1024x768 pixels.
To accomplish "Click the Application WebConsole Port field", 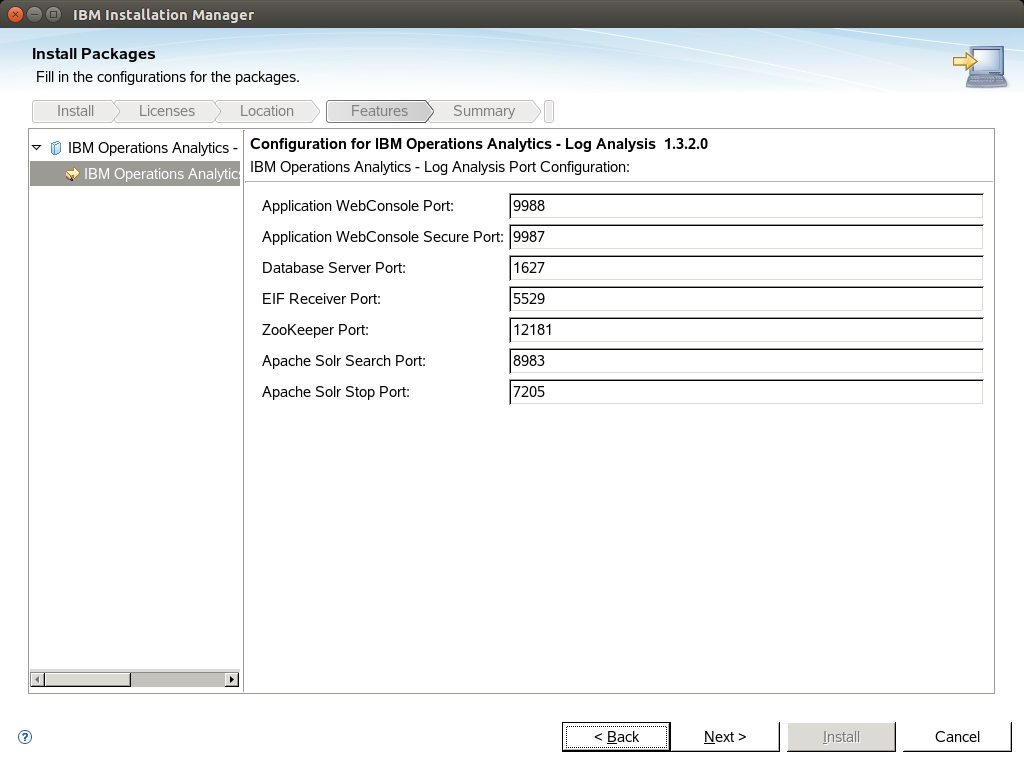I will click(x=746, y=206).
